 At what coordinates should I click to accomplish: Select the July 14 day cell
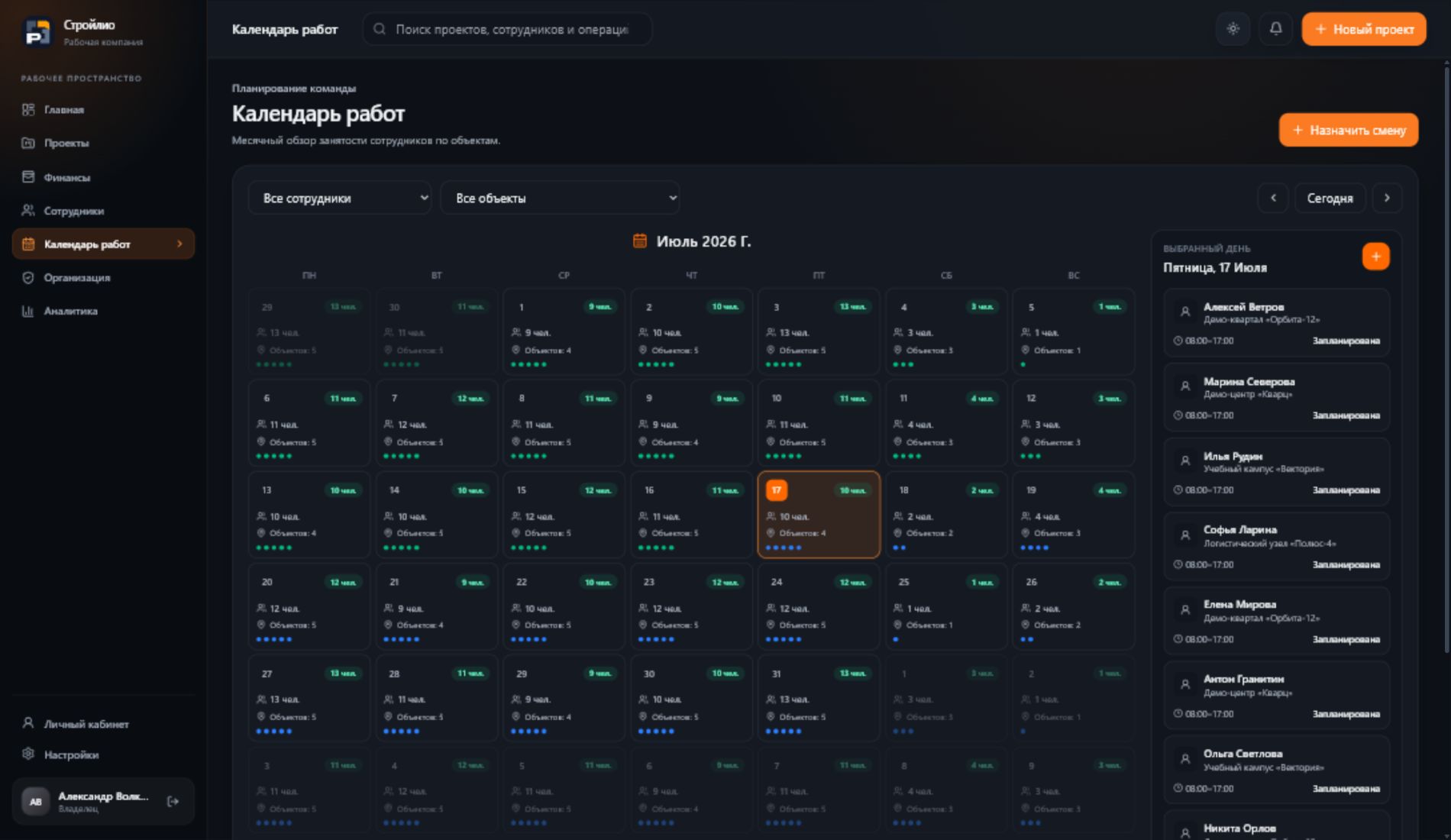(x=436, y=515)
